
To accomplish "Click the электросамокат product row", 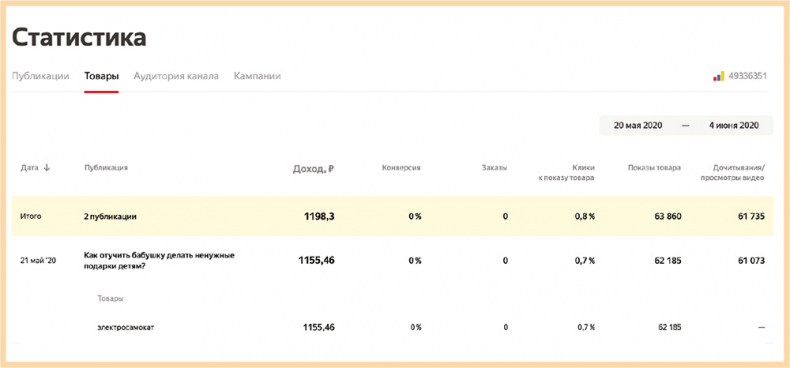I will point(392,327).
